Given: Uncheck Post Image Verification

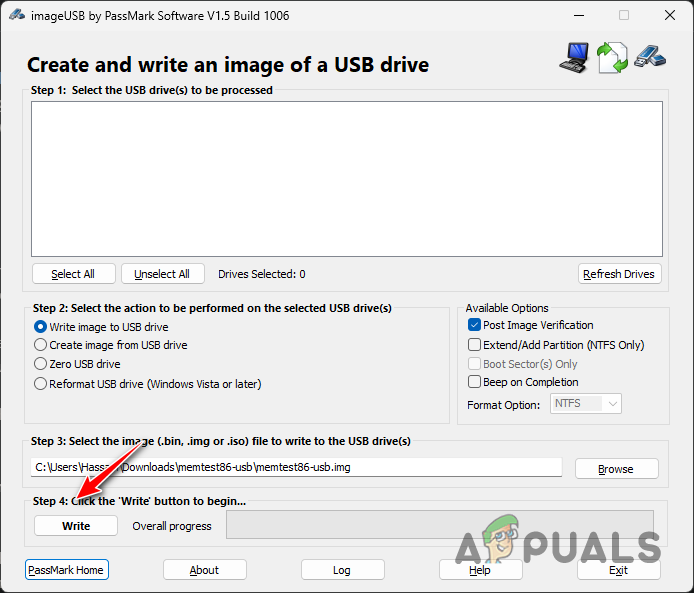Looking at the screenshot, I should (474, 325).
